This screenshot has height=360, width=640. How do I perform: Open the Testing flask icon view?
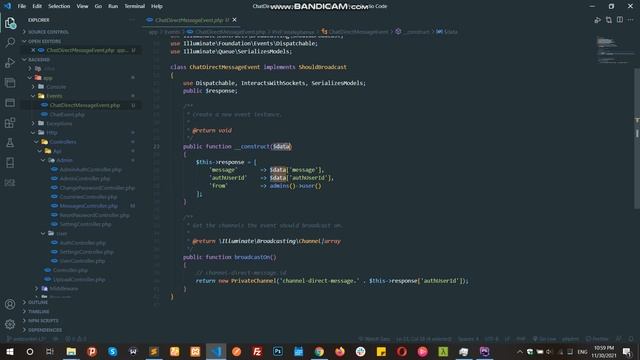10,142
